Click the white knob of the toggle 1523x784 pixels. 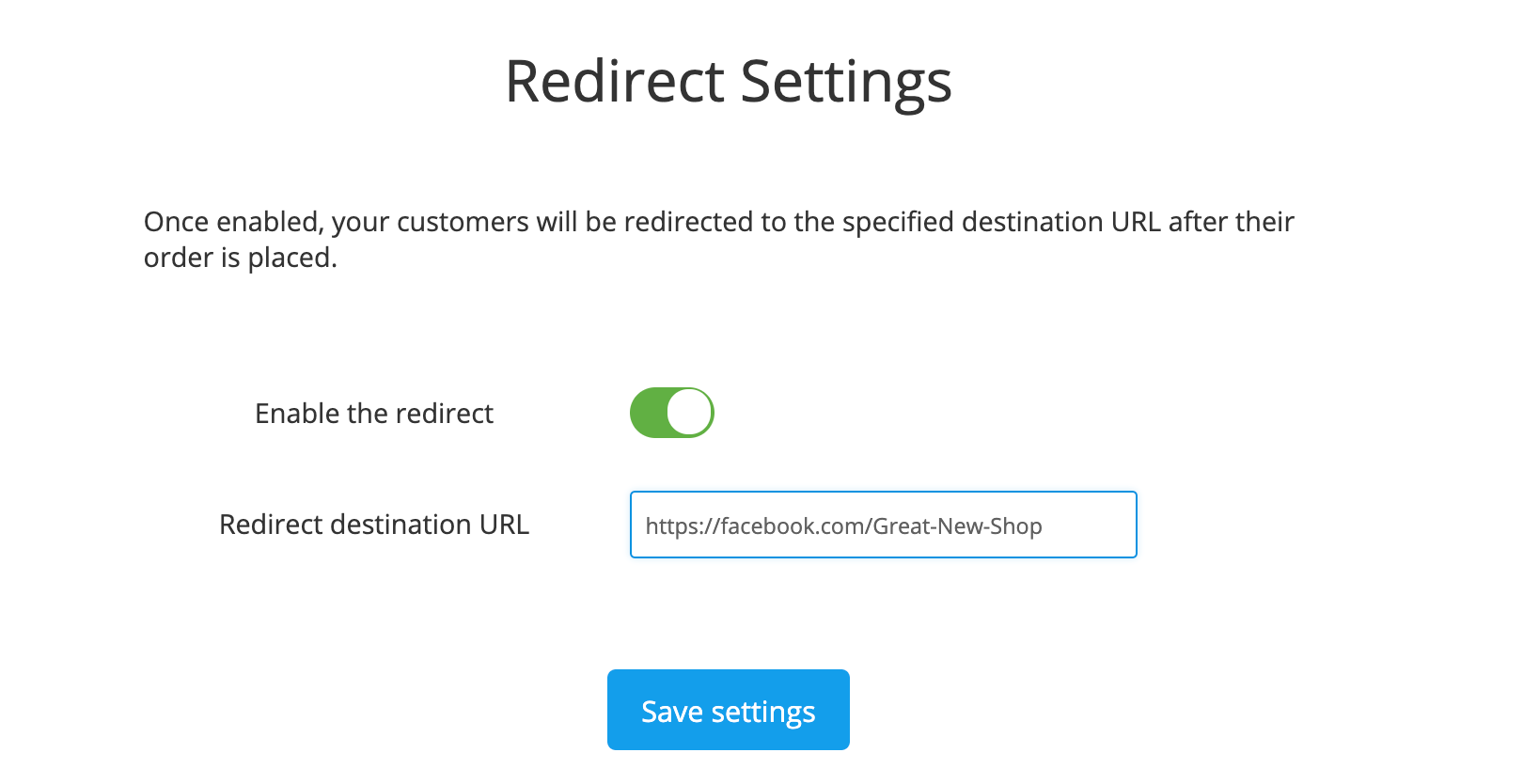pos(689,412)
